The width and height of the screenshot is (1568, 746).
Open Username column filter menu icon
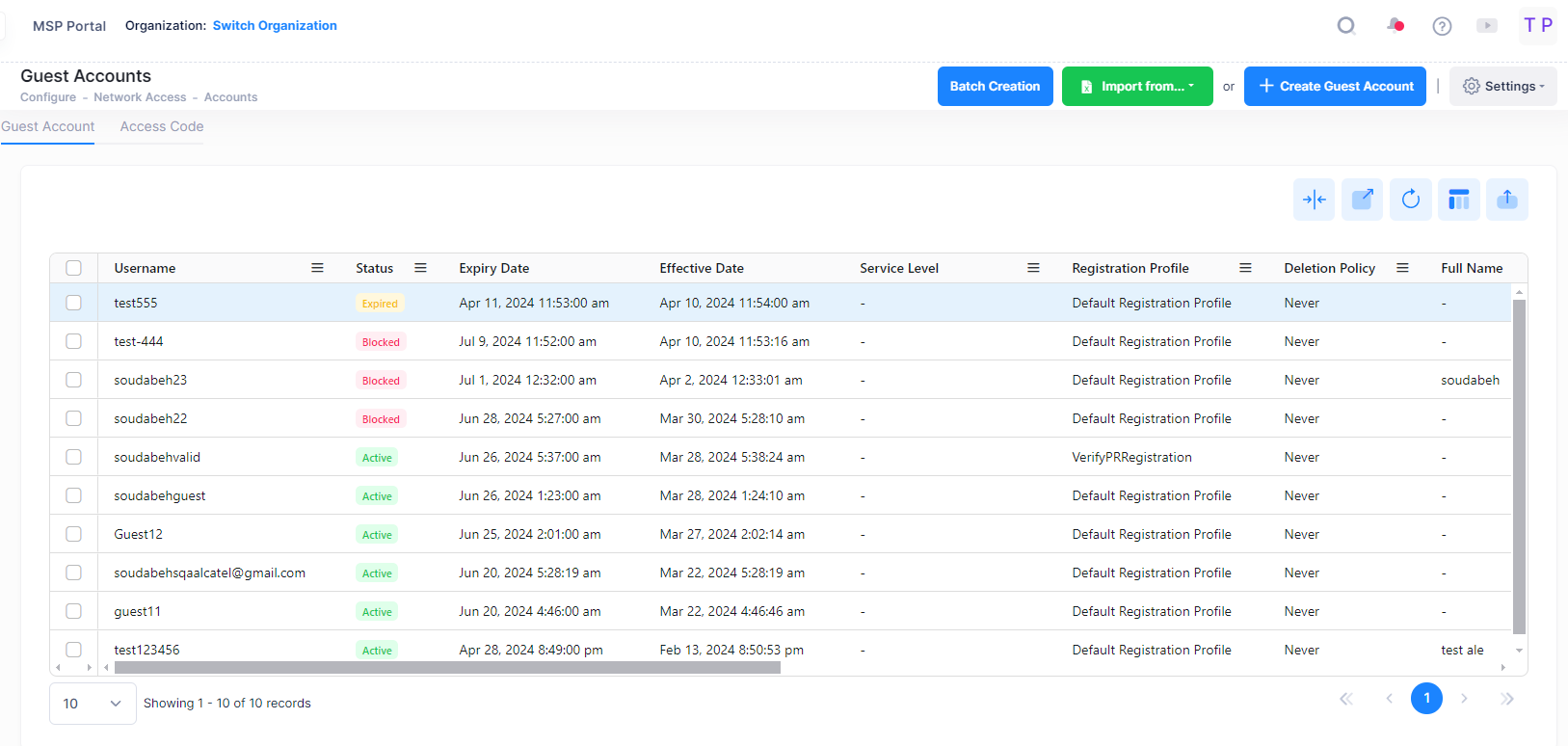[317, 268]
